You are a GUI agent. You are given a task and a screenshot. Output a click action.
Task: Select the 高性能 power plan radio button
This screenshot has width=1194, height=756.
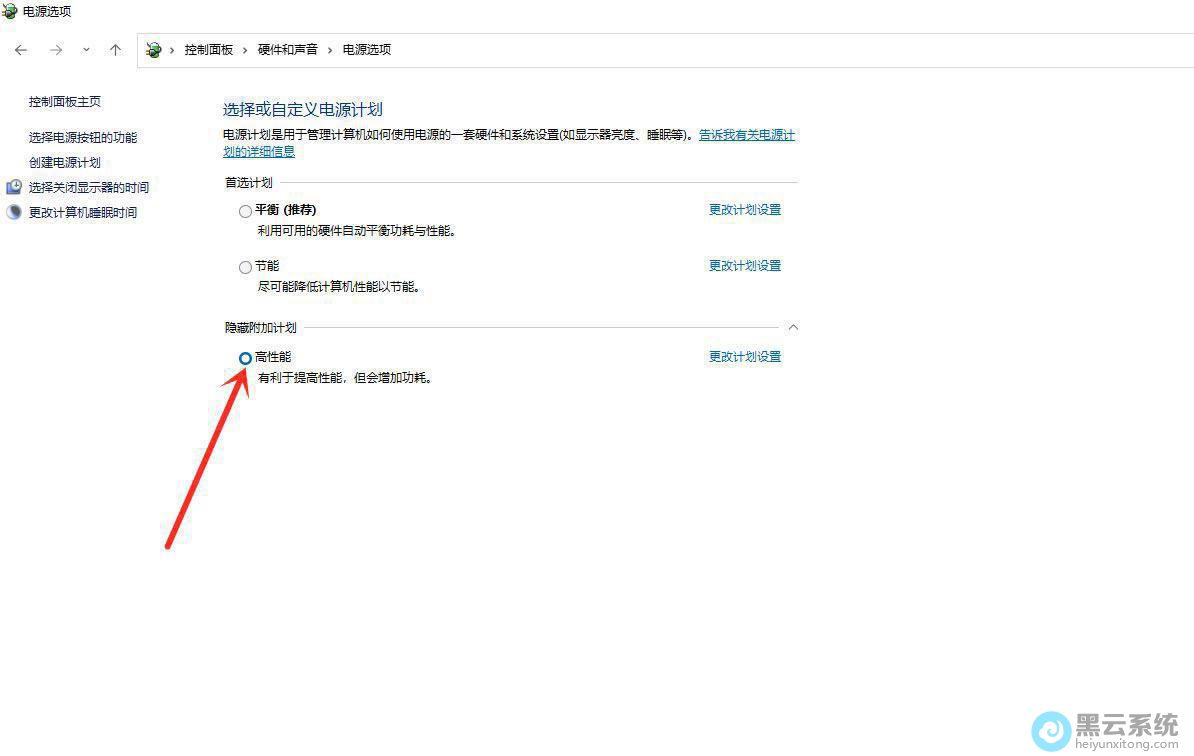click(x=246, y=358)
